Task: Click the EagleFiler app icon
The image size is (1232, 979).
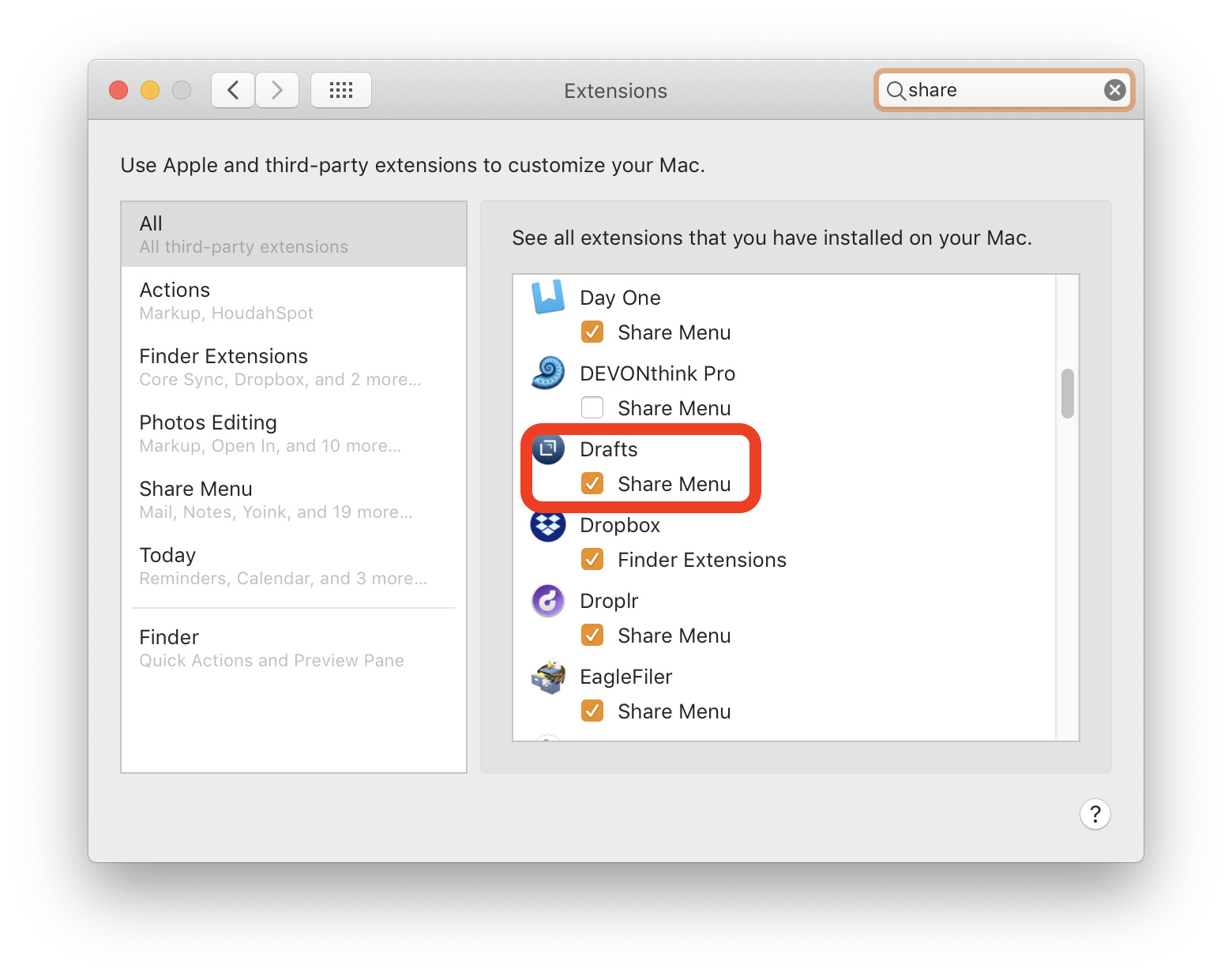Action: pyautogui.click(x=548, y=677)
